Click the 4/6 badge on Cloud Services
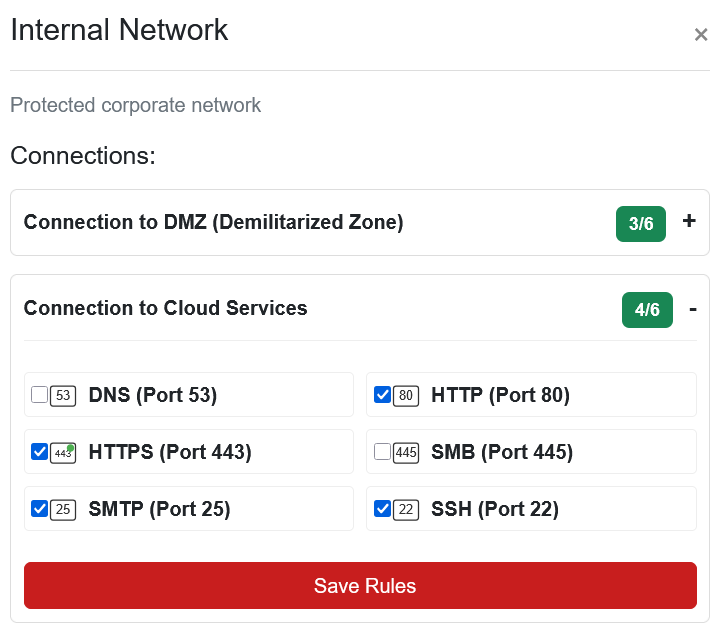 coord(647,310)
